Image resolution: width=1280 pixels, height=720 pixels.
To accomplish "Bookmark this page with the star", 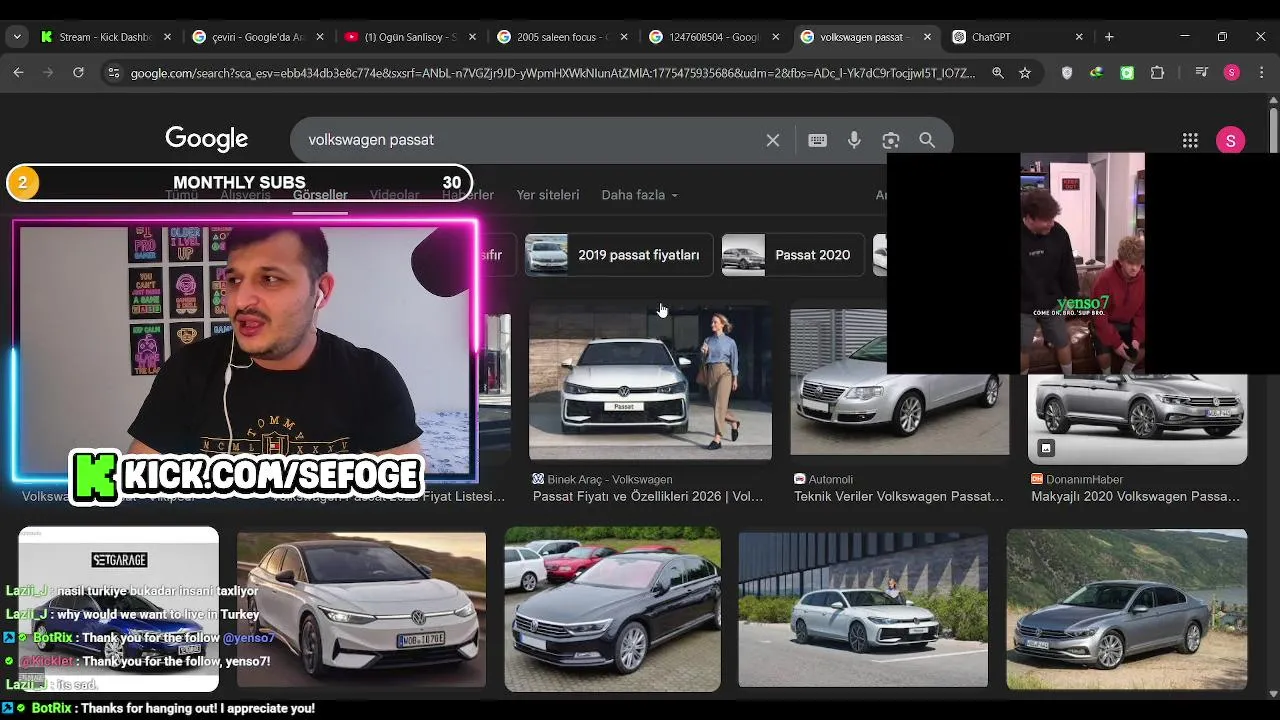I will pos(1025,73).
